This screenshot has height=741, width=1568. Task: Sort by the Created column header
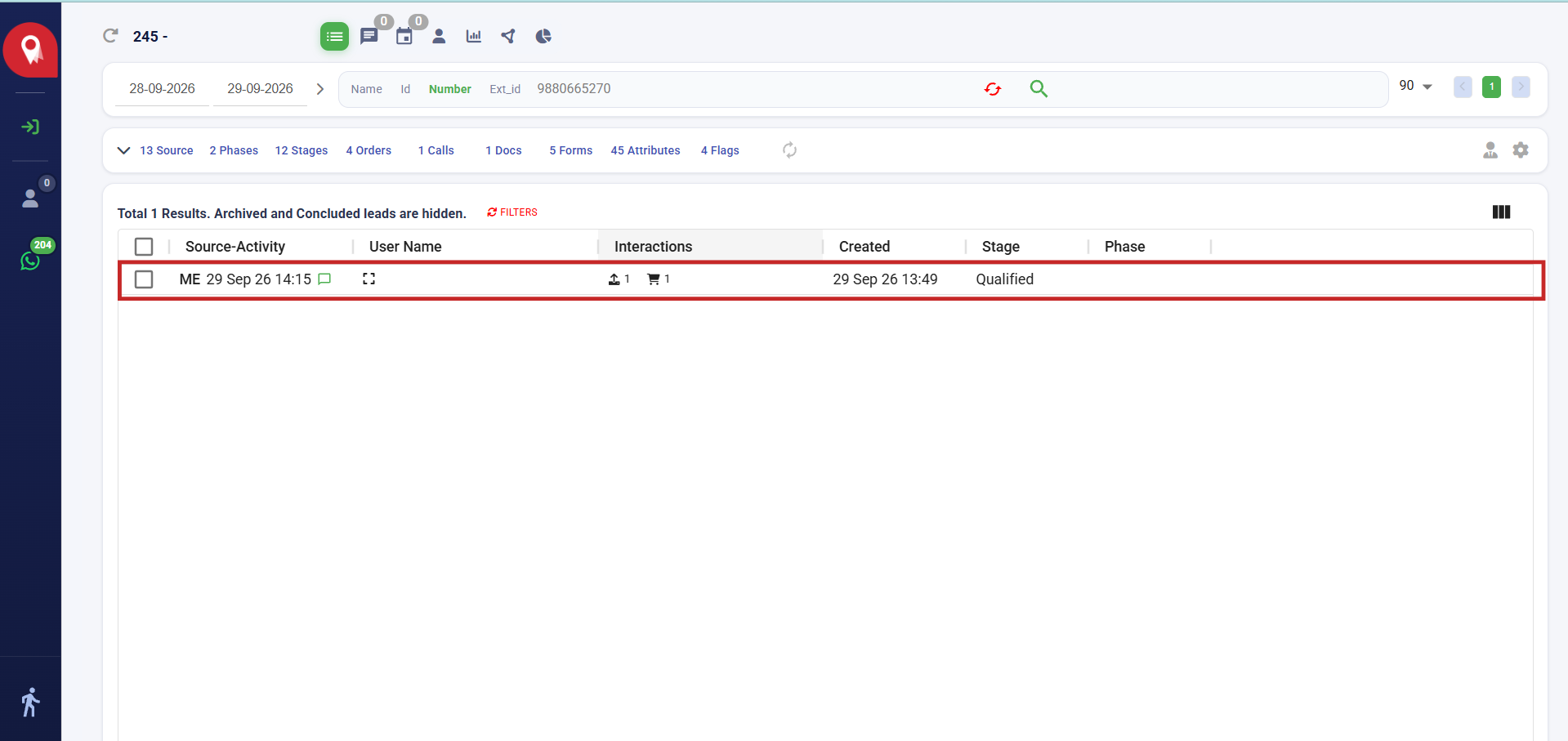[864, 247]
